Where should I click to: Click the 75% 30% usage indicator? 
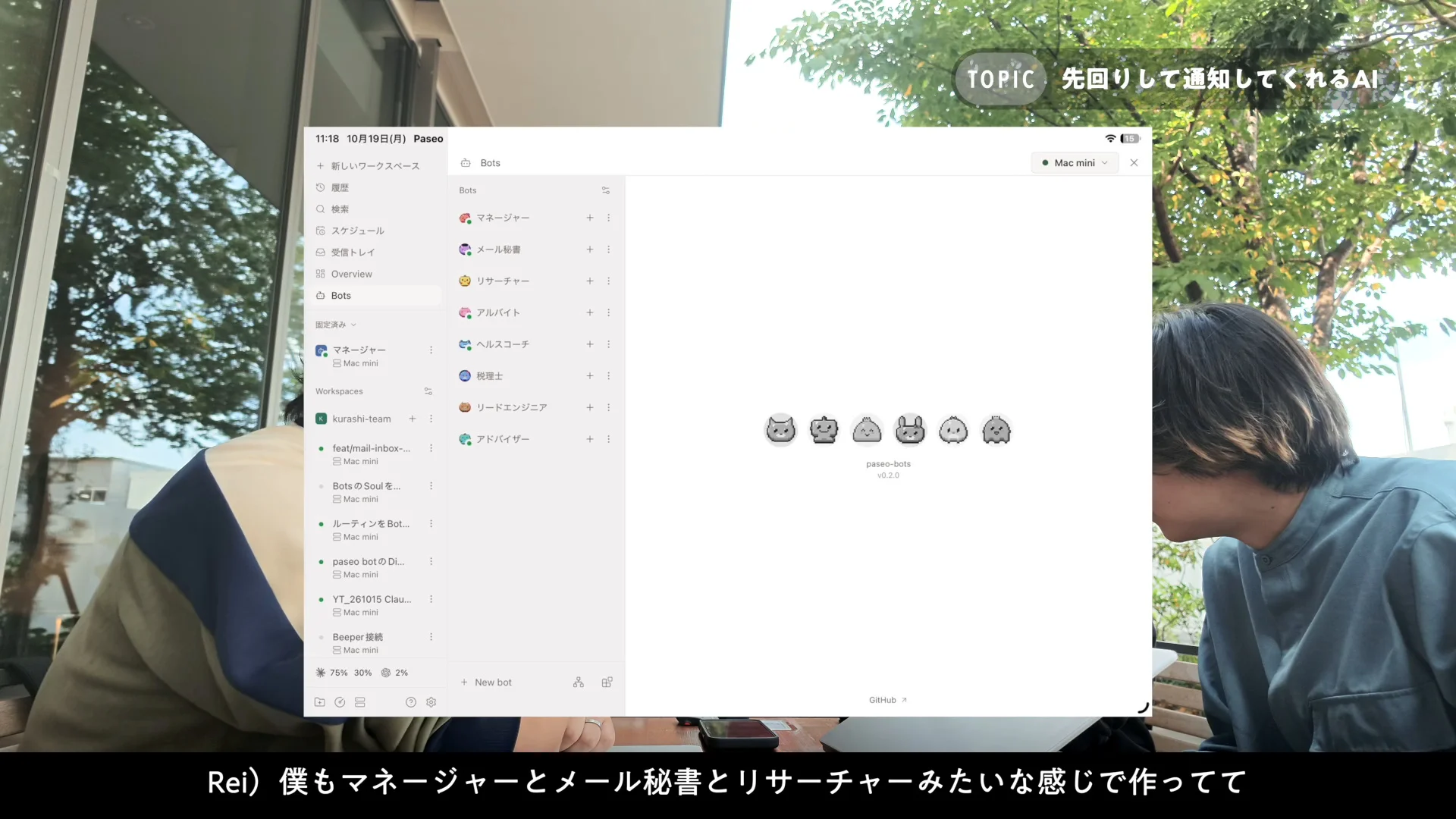344,673
